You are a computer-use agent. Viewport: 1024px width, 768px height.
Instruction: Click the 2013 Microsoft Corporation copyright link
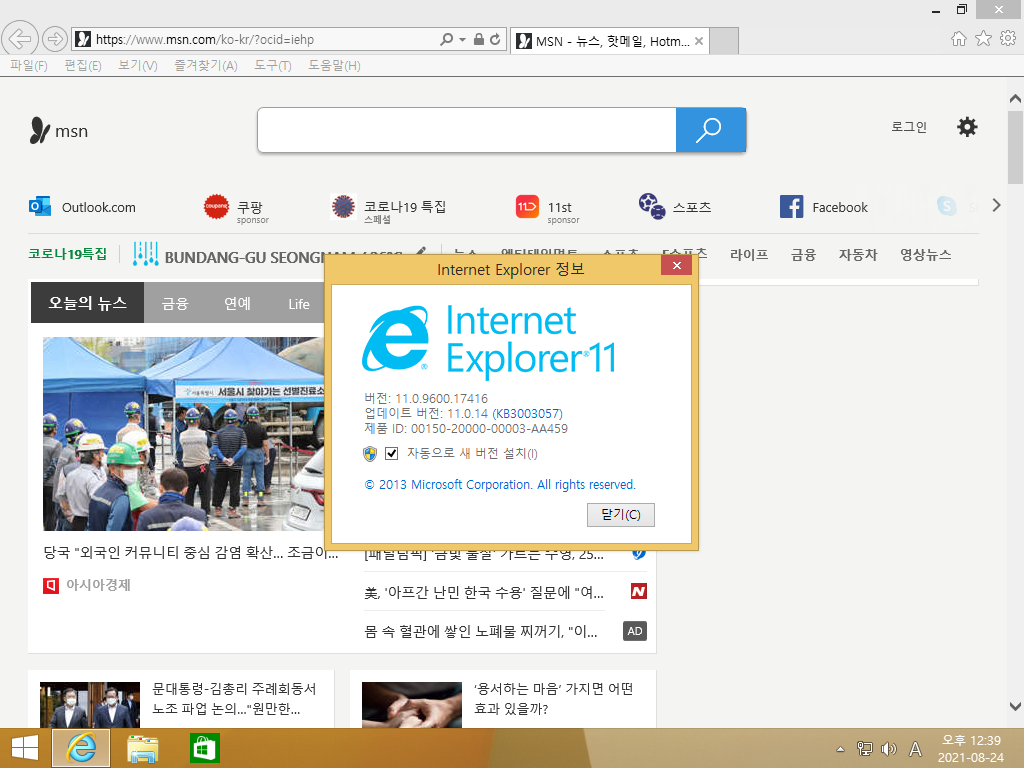[x=500, y=485]
